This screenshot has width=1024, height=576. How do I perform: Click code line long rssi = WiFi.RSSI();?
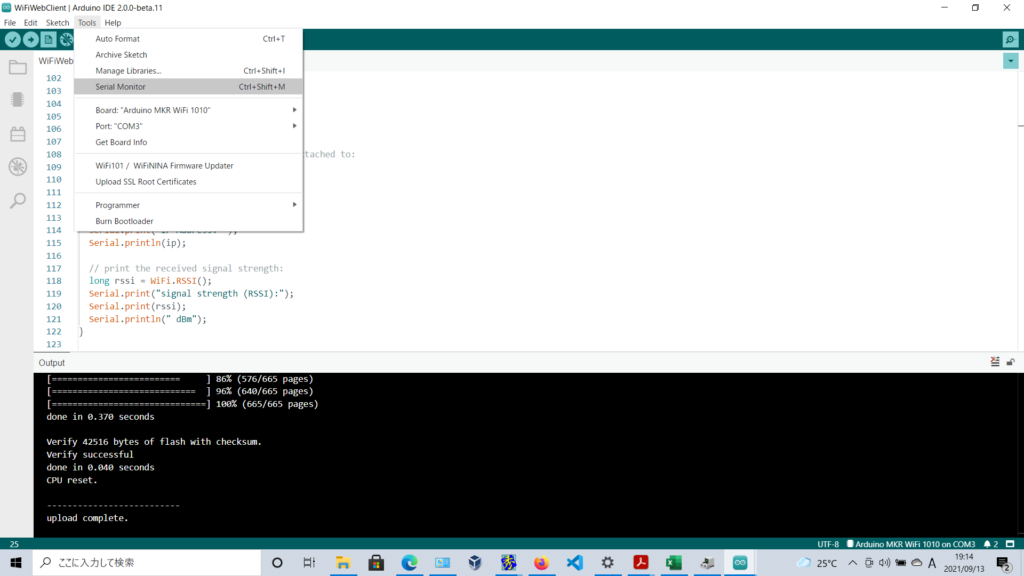[150, 281]
